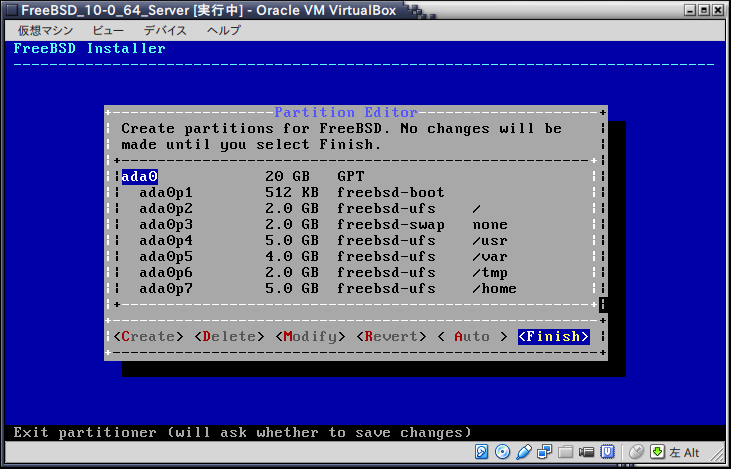Open the ヘルプ menu
The height and width of the screenshot is (469, 731).
pos(223,30)
